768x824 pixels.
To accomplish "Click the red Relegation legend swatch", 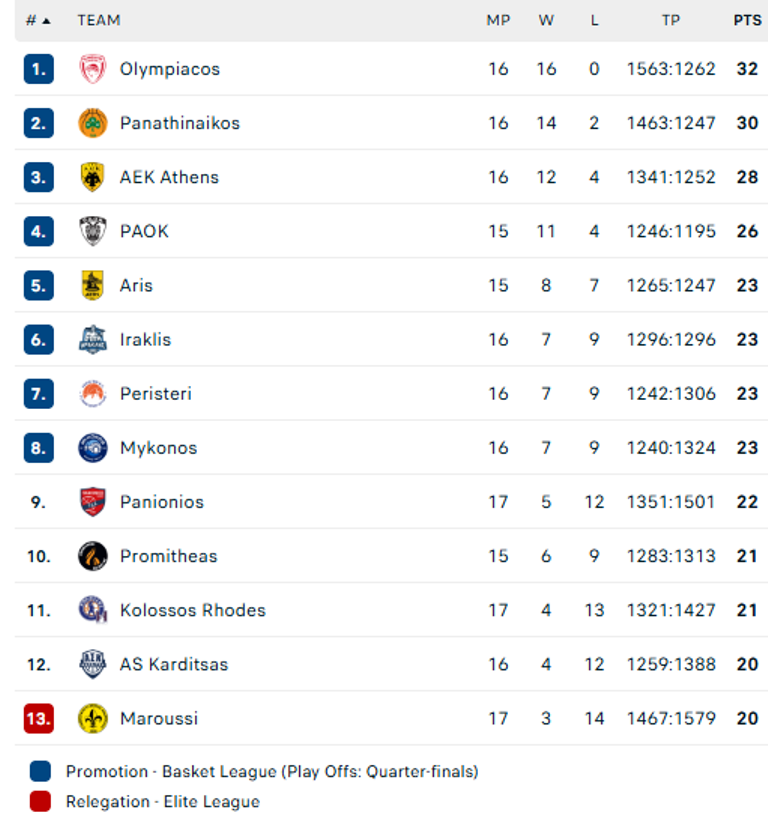I will (x=40, y=801).
